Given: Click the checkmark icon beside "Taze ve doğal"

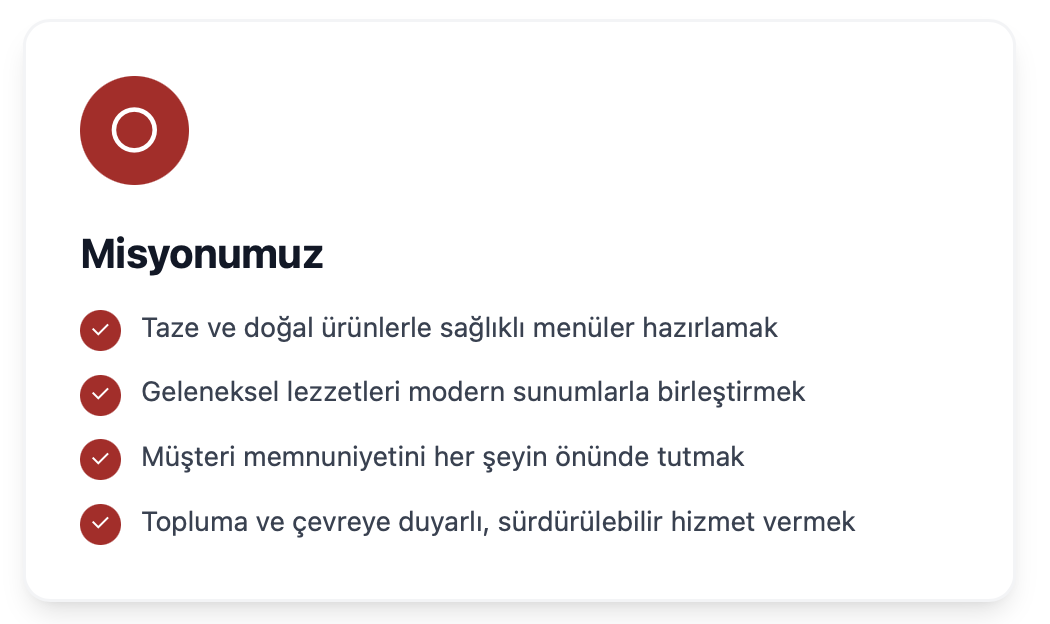Looking at the screenshot, I should 100,330.
